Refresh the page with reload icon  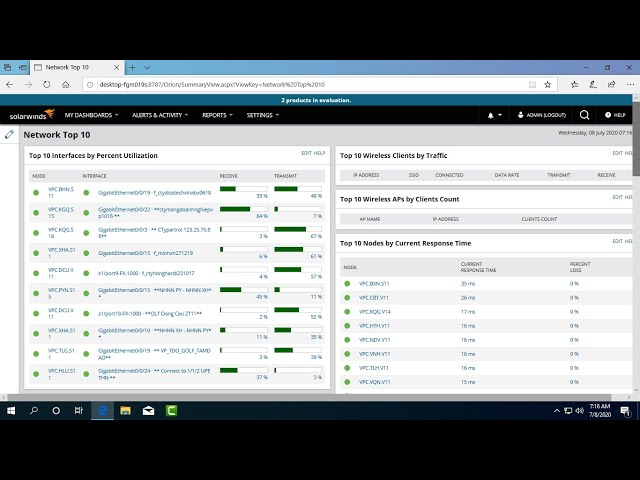[x=47, y=84]
